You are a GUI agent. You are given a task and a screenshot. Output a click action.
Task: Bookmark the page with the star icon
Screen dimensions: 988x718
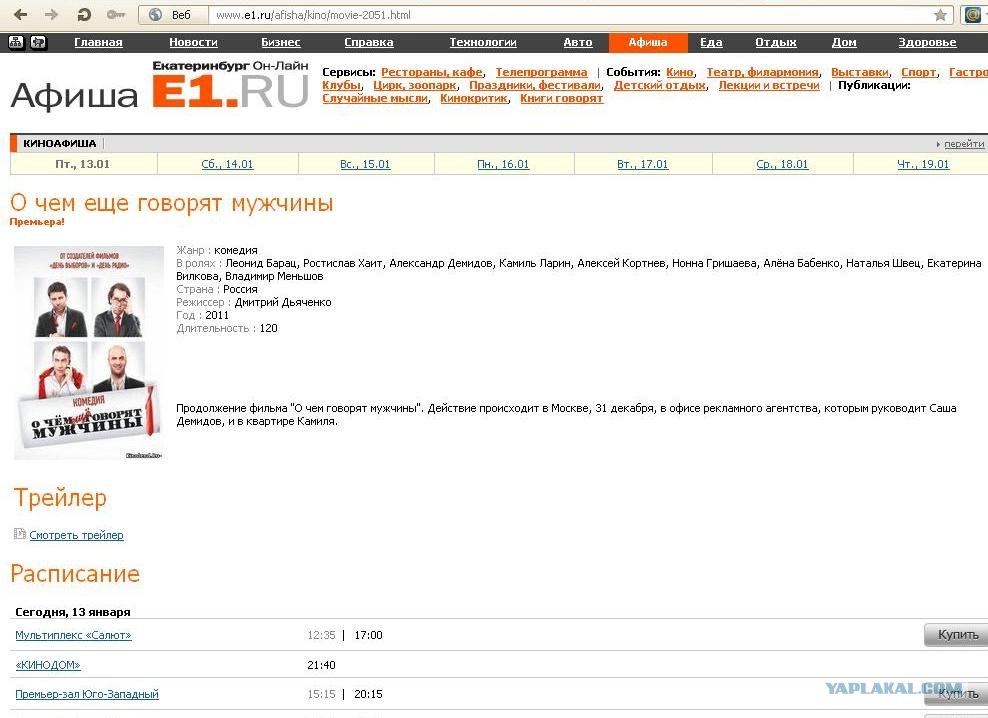(940, 15)
